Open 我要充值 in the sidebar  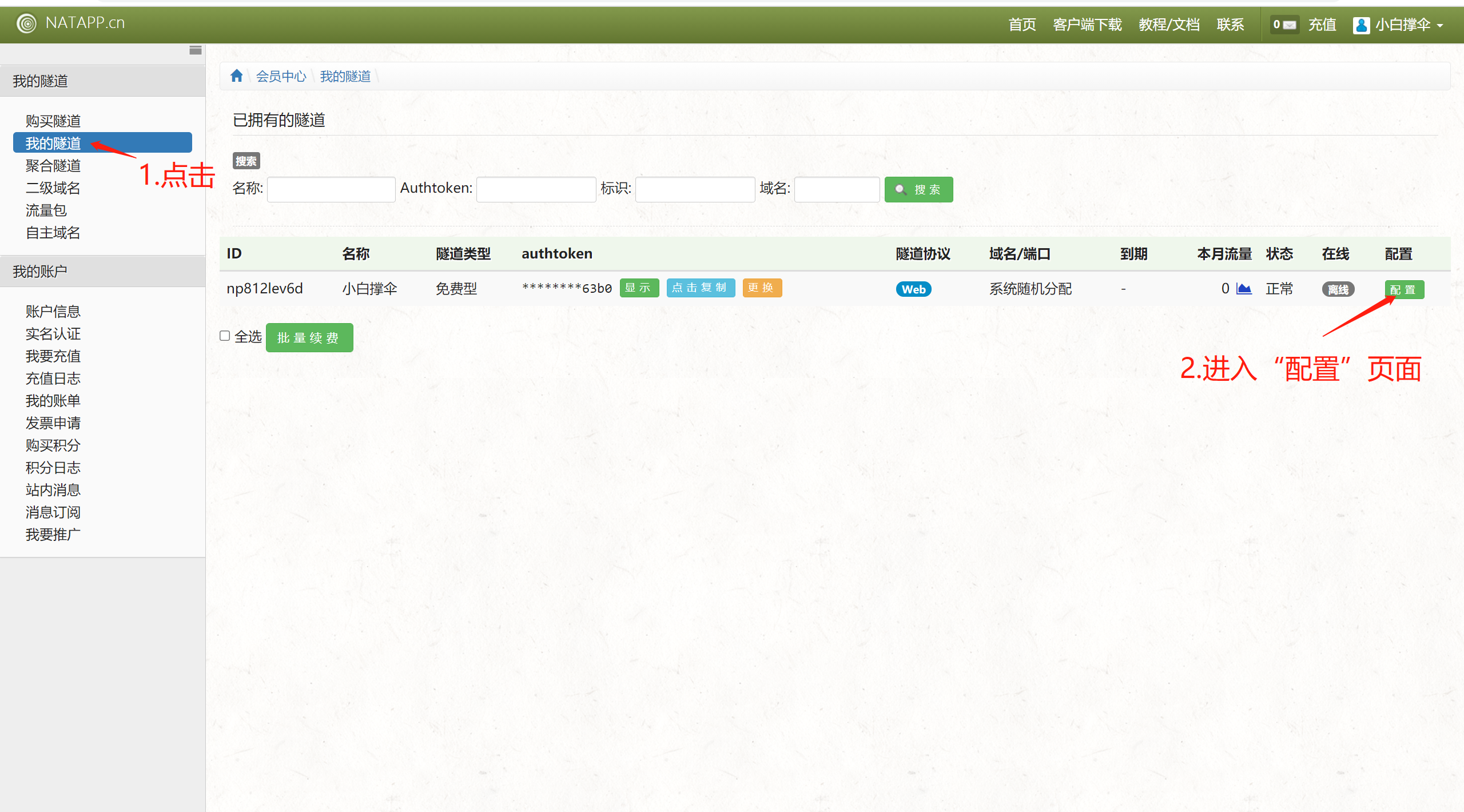[53, 356]
